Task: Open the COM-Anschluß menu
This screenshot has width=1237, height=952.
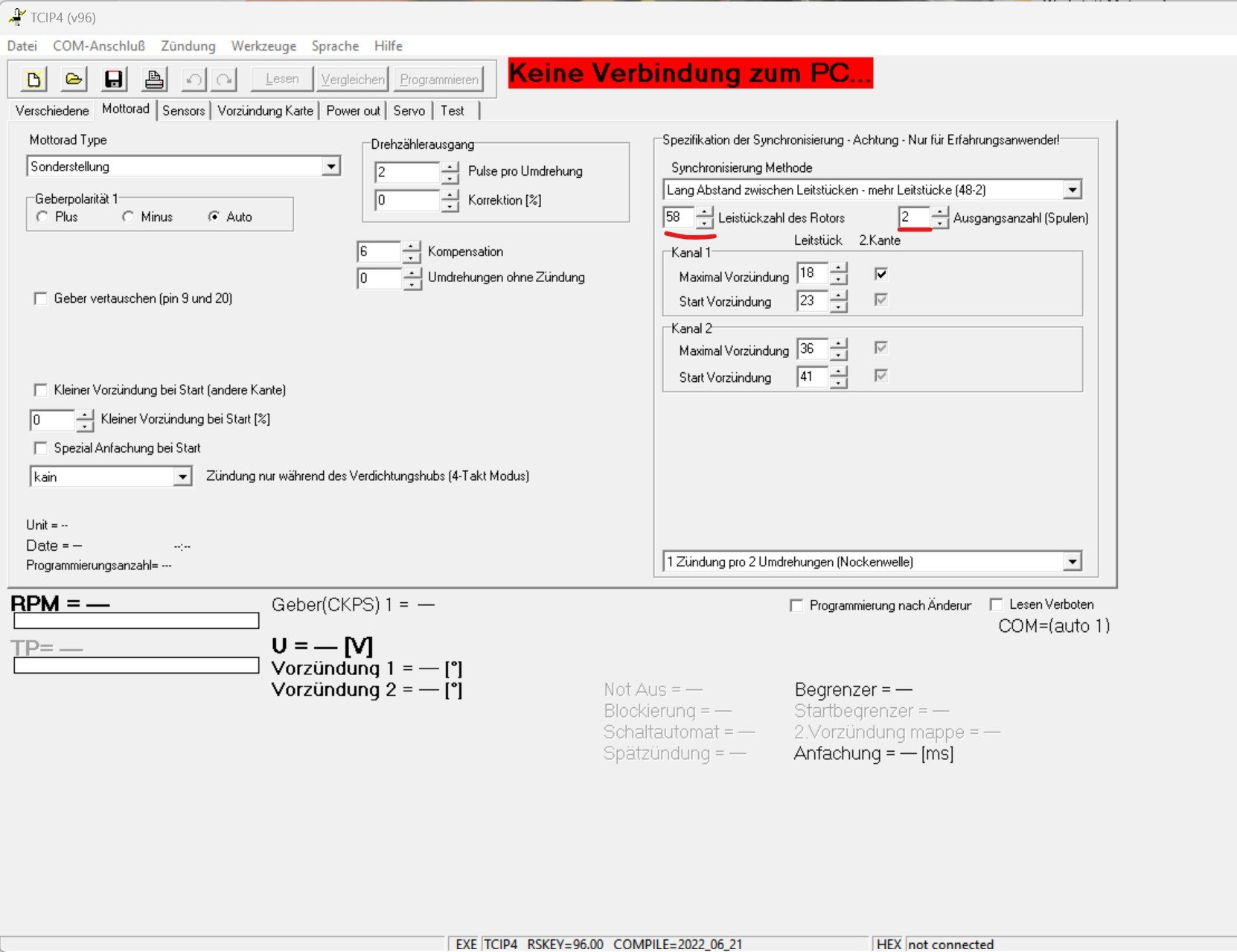Action: coord(99,46)
